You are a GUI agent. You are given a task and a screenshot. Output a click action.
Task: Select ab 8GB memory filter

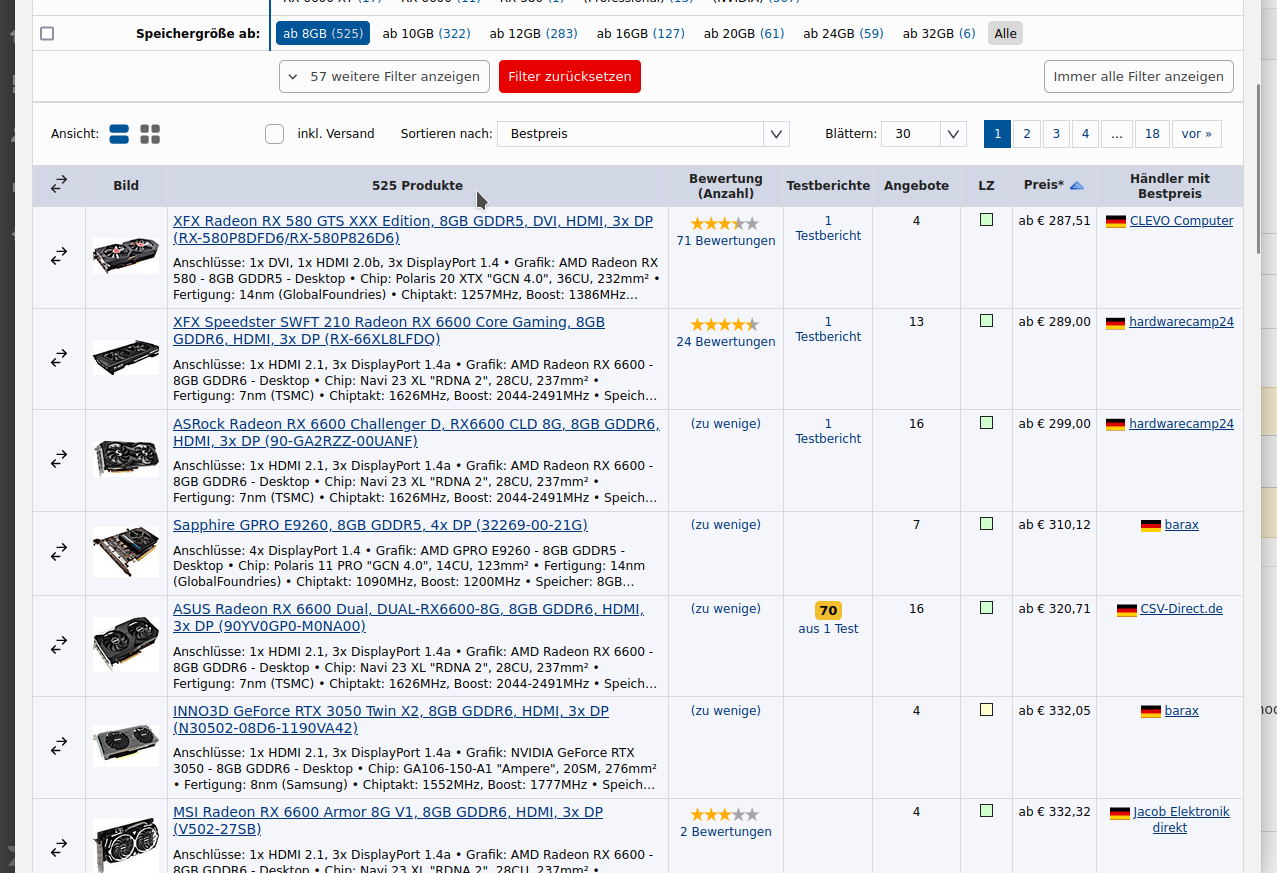click(323, 33)
